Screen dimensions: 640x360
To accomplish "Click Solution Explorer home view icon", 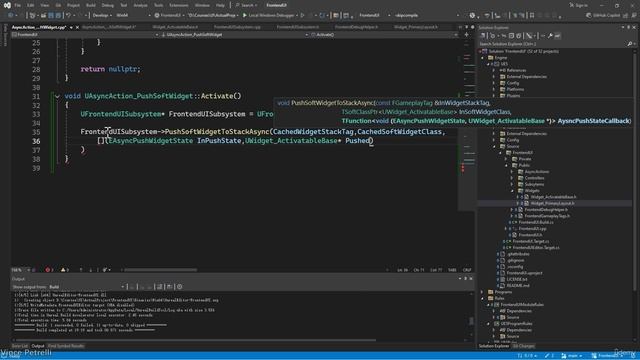I will click(483, 36).
